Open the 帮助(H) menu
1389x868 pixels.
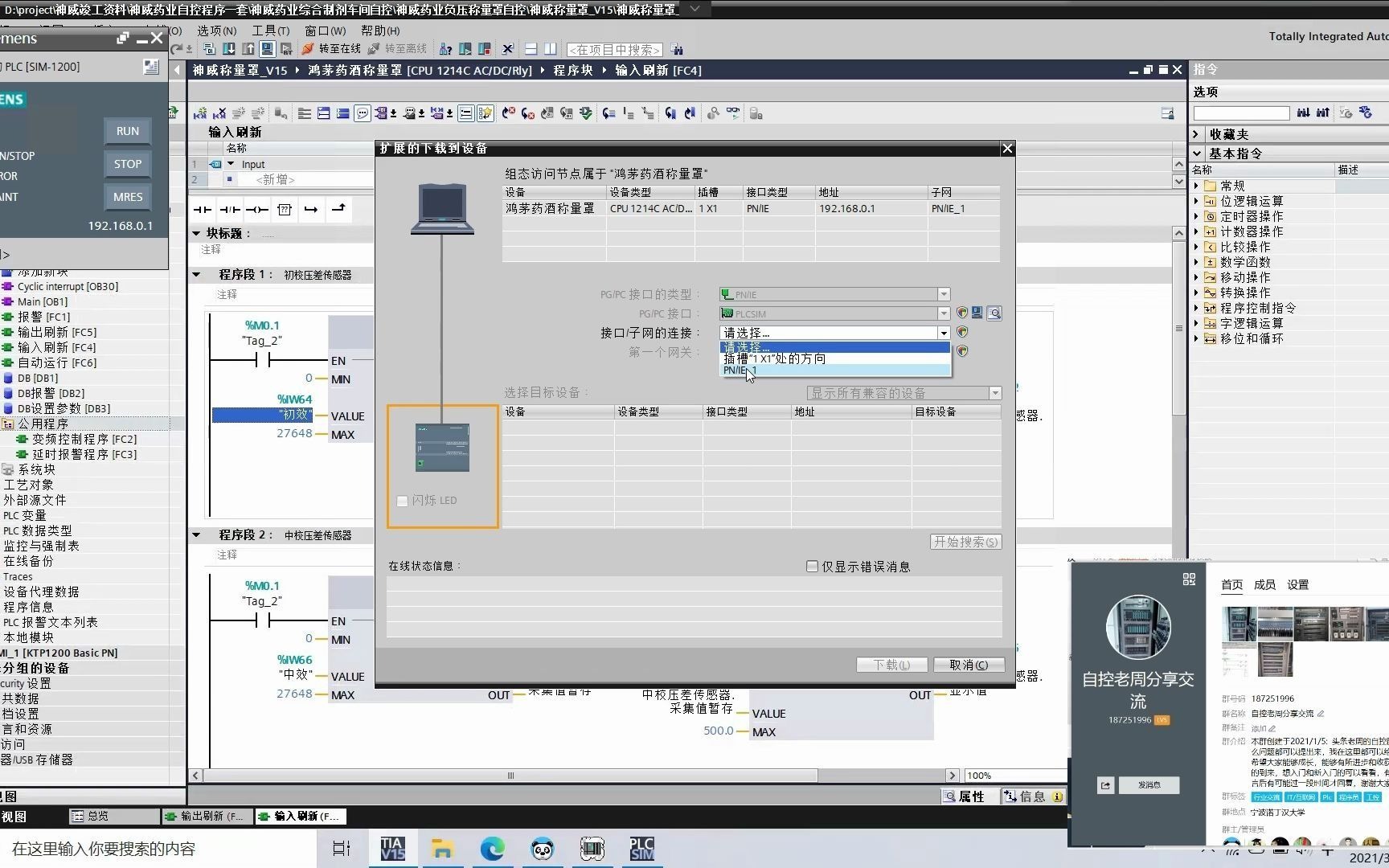pyautogui.click(x=380, y=31)
